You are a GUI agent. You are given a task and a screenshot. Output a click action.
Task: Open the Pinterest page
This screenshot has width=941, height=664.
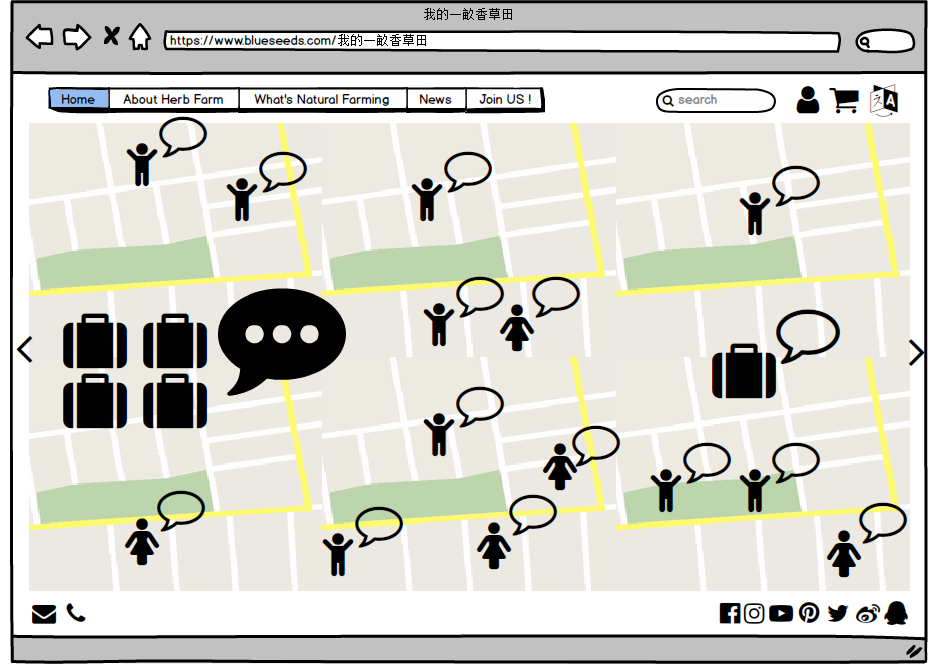pyautogui.click(x=809, y=614)
